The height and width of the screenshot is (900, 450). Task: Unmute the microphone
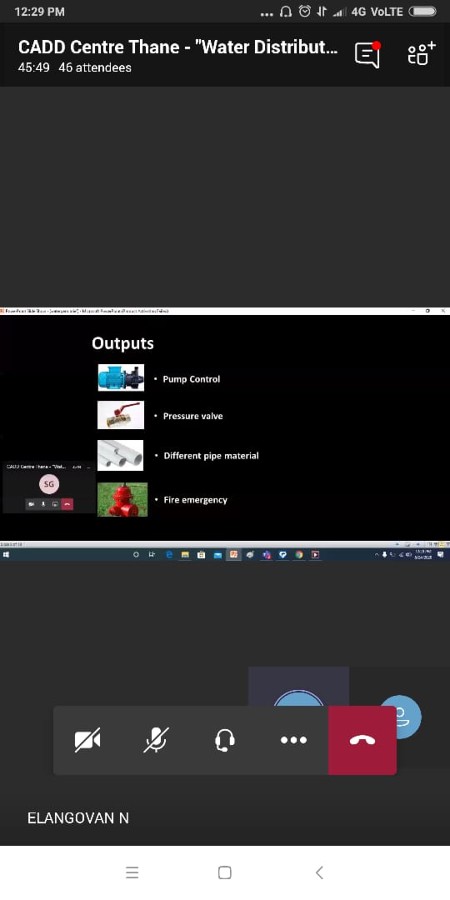156,740
